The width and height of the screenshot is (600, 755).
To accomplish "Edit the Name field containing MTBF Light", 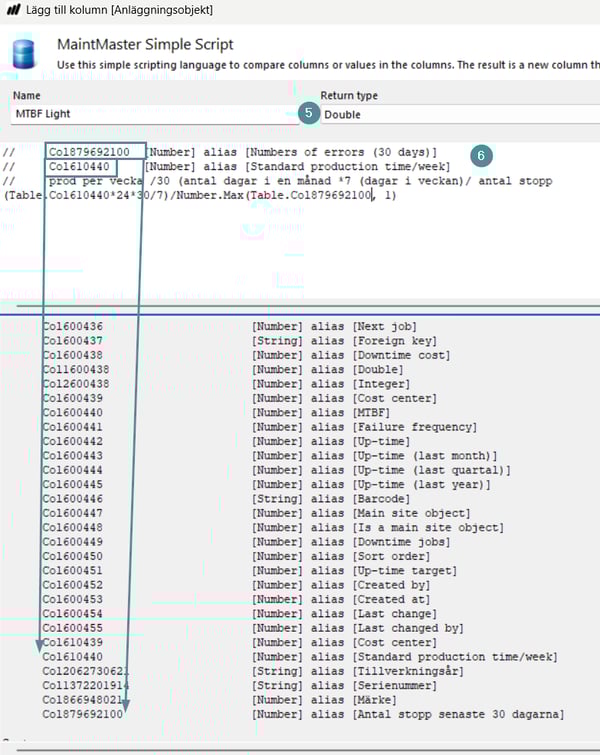I will coord(150,114).
